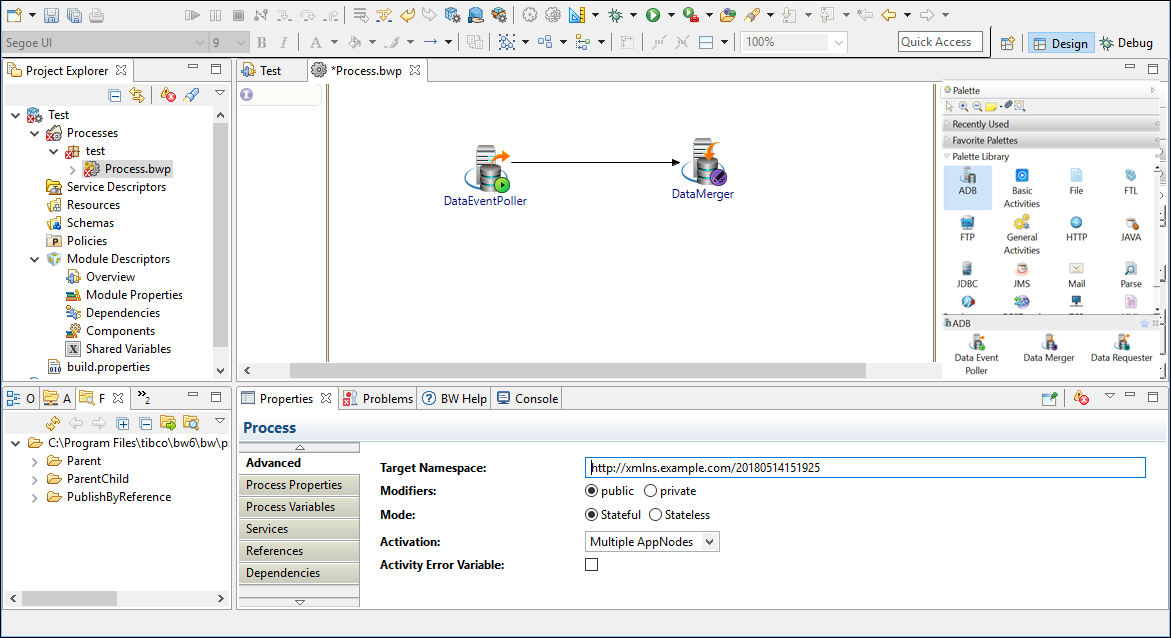Enable the Activity Error Variable checkbox

coord(592,565)
